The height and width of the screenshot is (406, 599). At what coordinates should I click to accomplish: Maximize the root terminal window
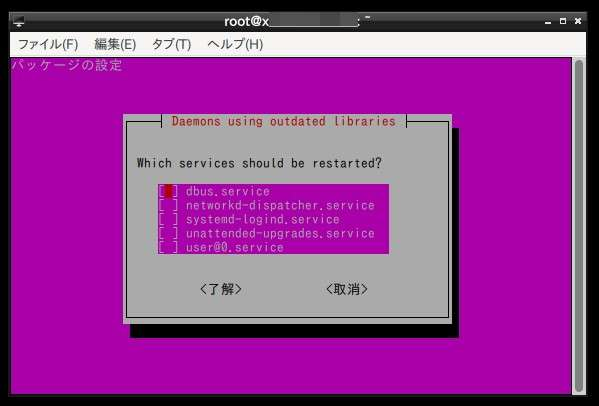coord(563,21)
